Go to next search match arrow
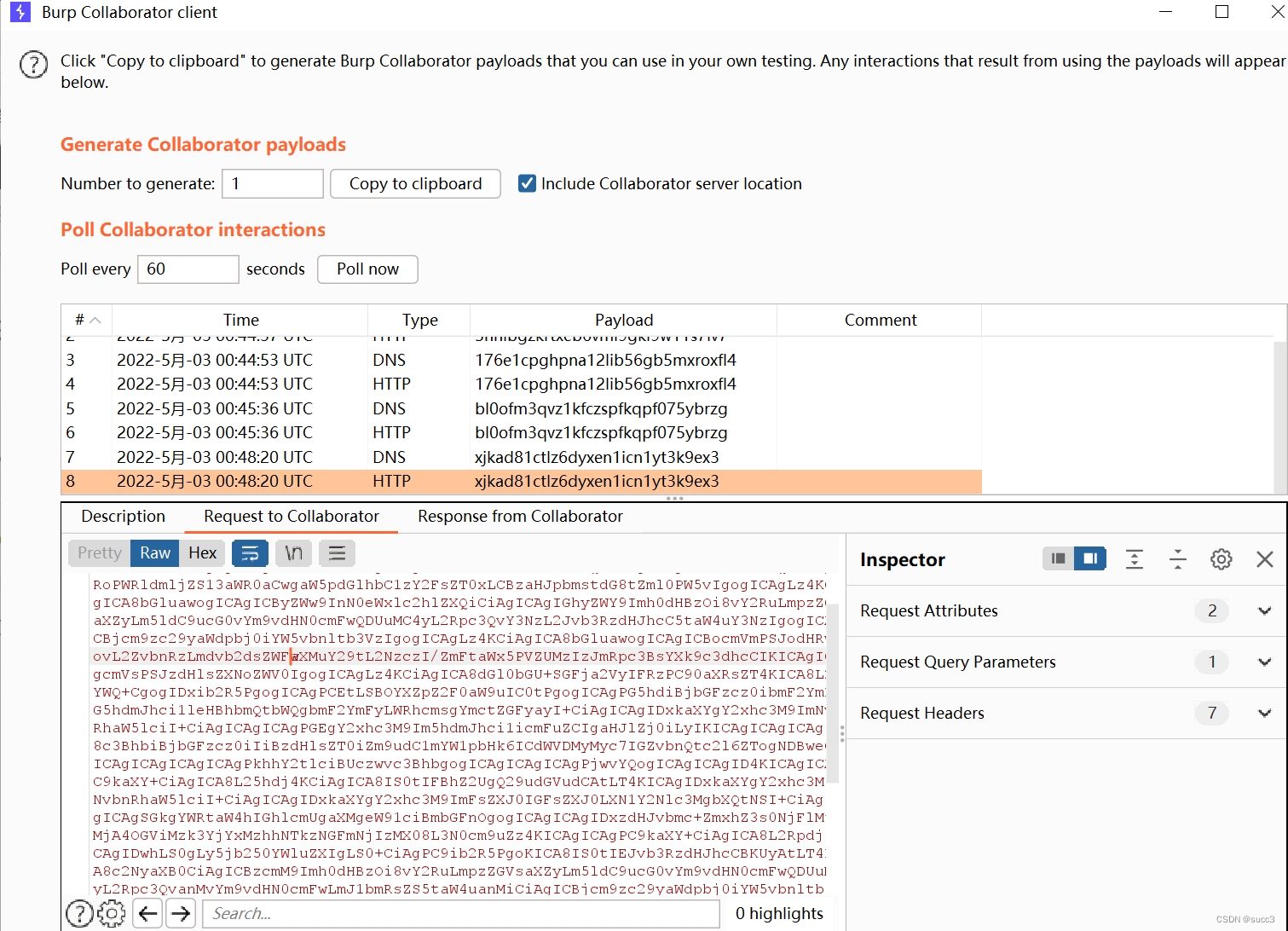This screenshot has height=931, width=1288. pyautogui.click(x=181, y=913)
